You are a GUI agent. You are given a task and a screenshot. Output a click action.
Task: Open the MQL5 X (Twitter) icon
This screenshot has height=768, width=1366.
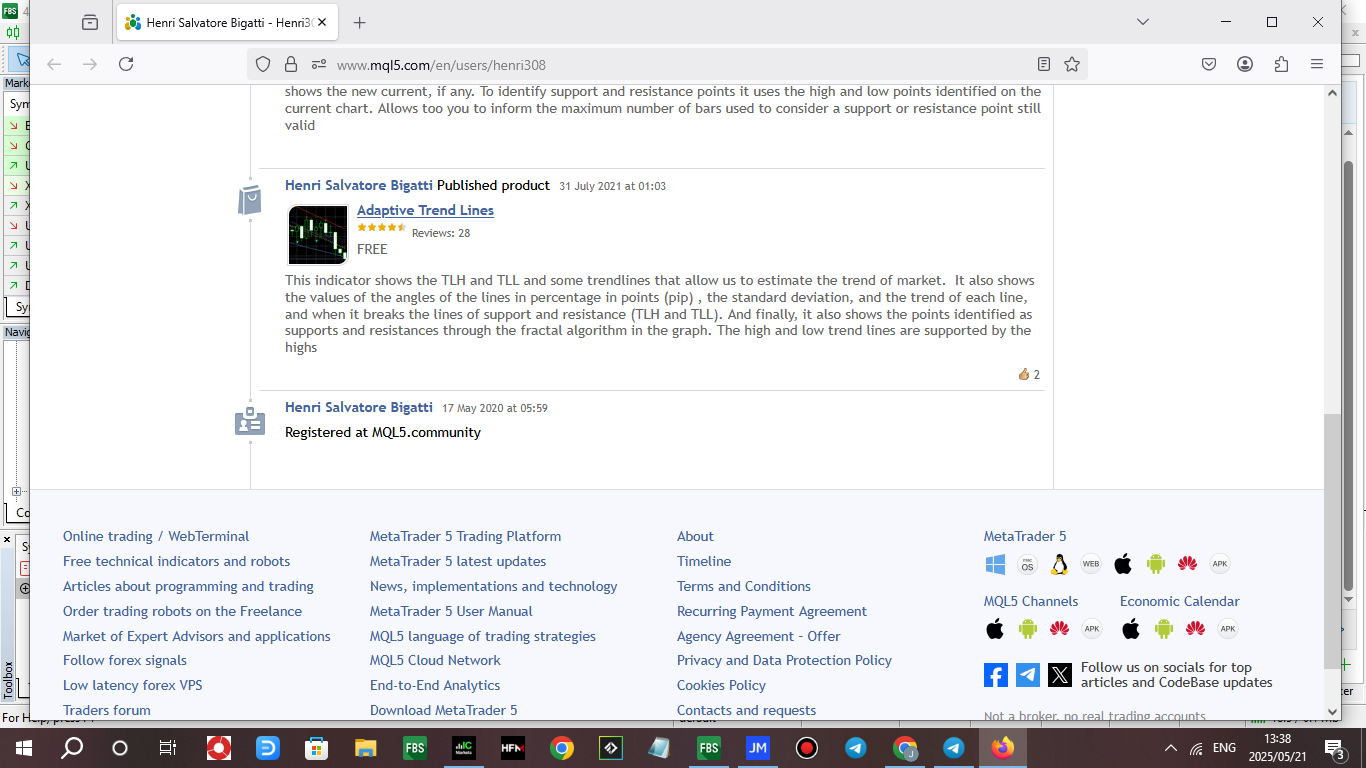[x=1060, y=675]
